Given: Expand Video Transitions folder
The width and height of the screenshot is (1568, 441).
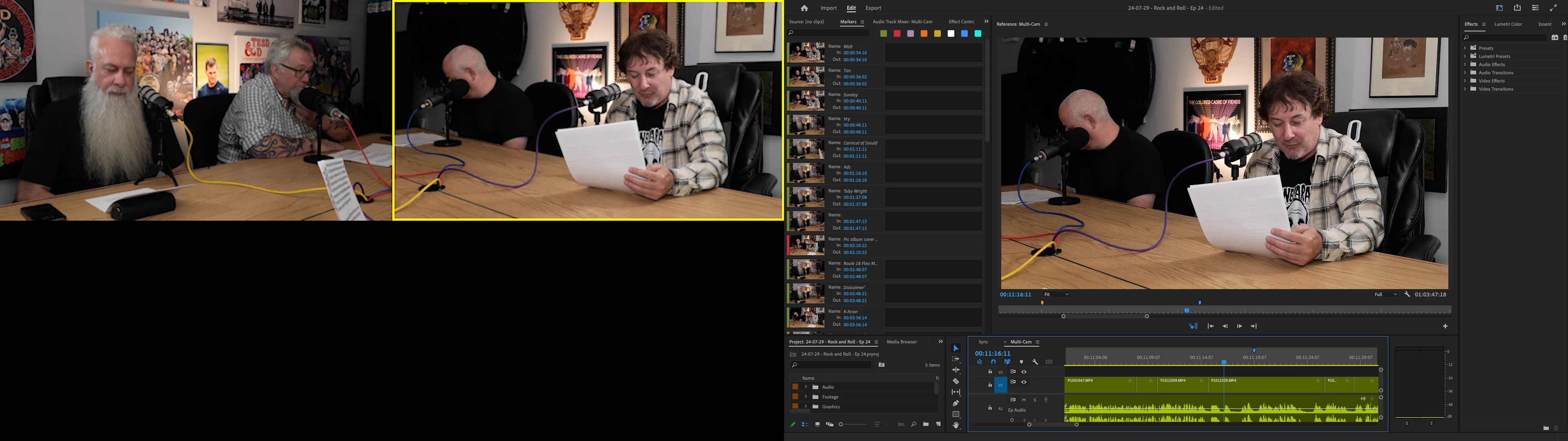Looking at the screenshot, I should [1465, 89].
